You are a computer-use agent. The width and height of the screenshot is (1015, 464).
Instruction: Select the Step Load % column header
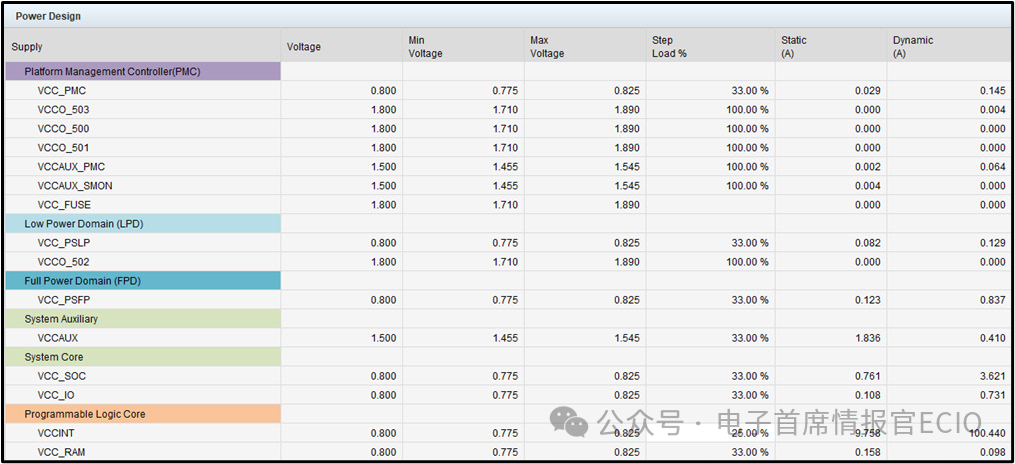(x=669, y=47)
